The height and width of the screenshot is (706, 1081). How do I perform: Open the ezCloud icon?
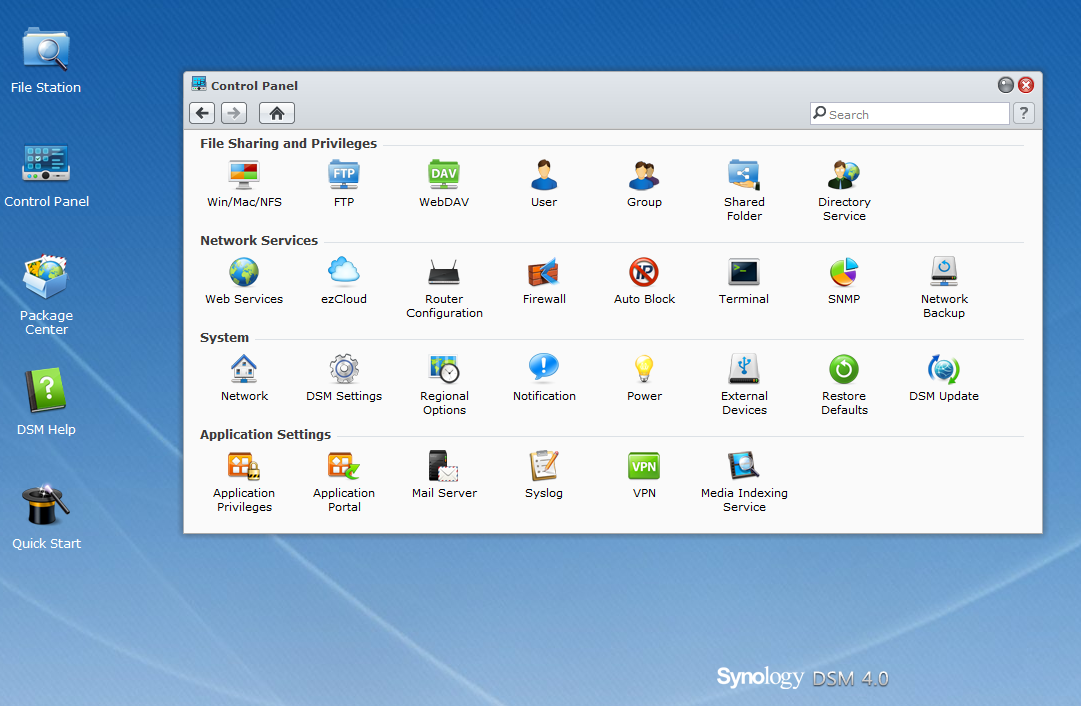(343, 281)
